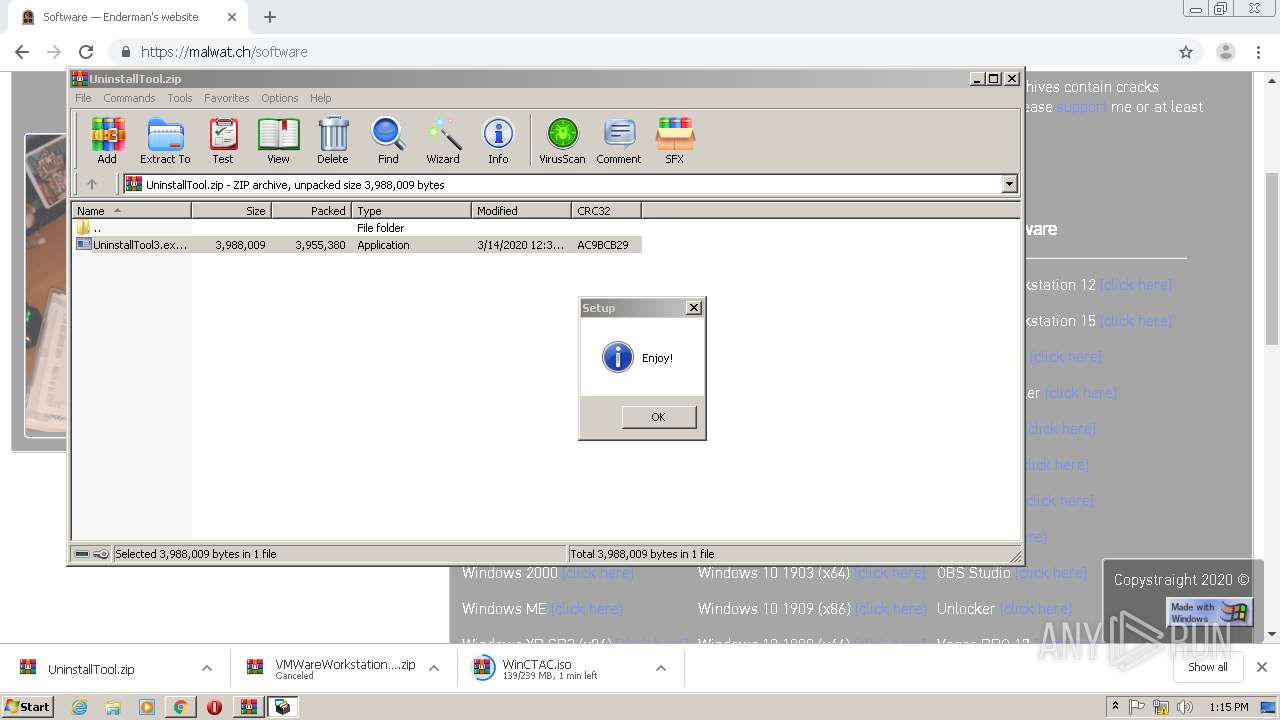Select the UninstallTool3.ex... file row
This screenshot has width=1280, height=720.
pyautogui.click(x=357, y=245)
